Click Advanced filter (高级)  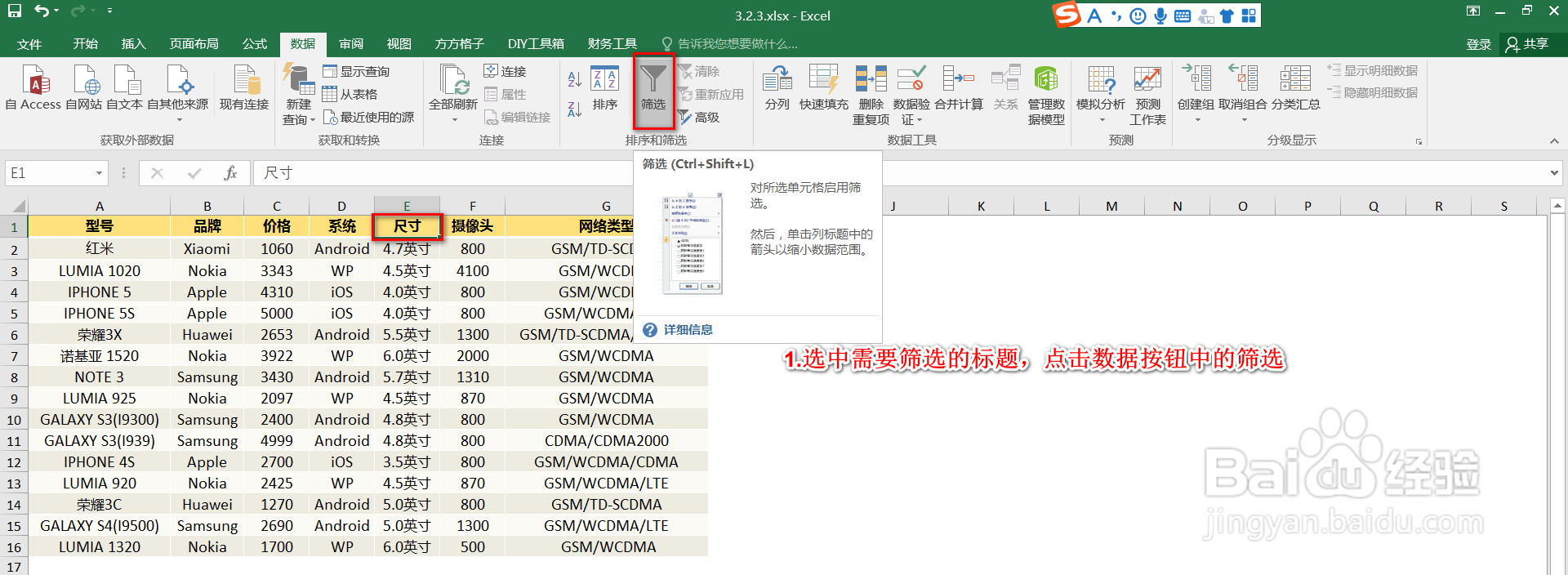[x=699, y=118]
